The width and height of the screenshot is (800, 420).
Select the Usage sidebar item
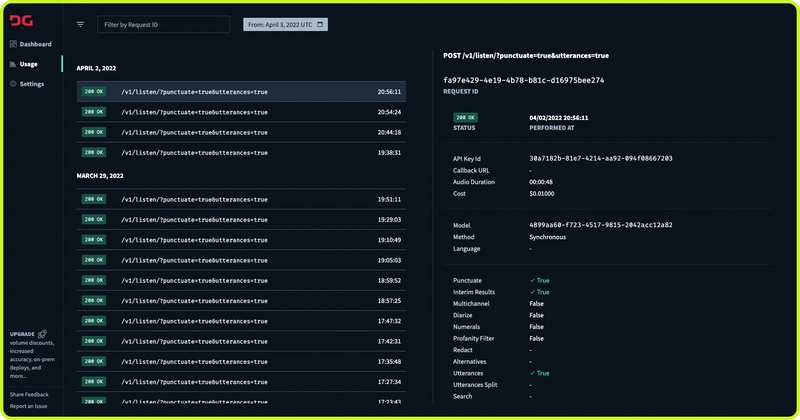[28, 64]
